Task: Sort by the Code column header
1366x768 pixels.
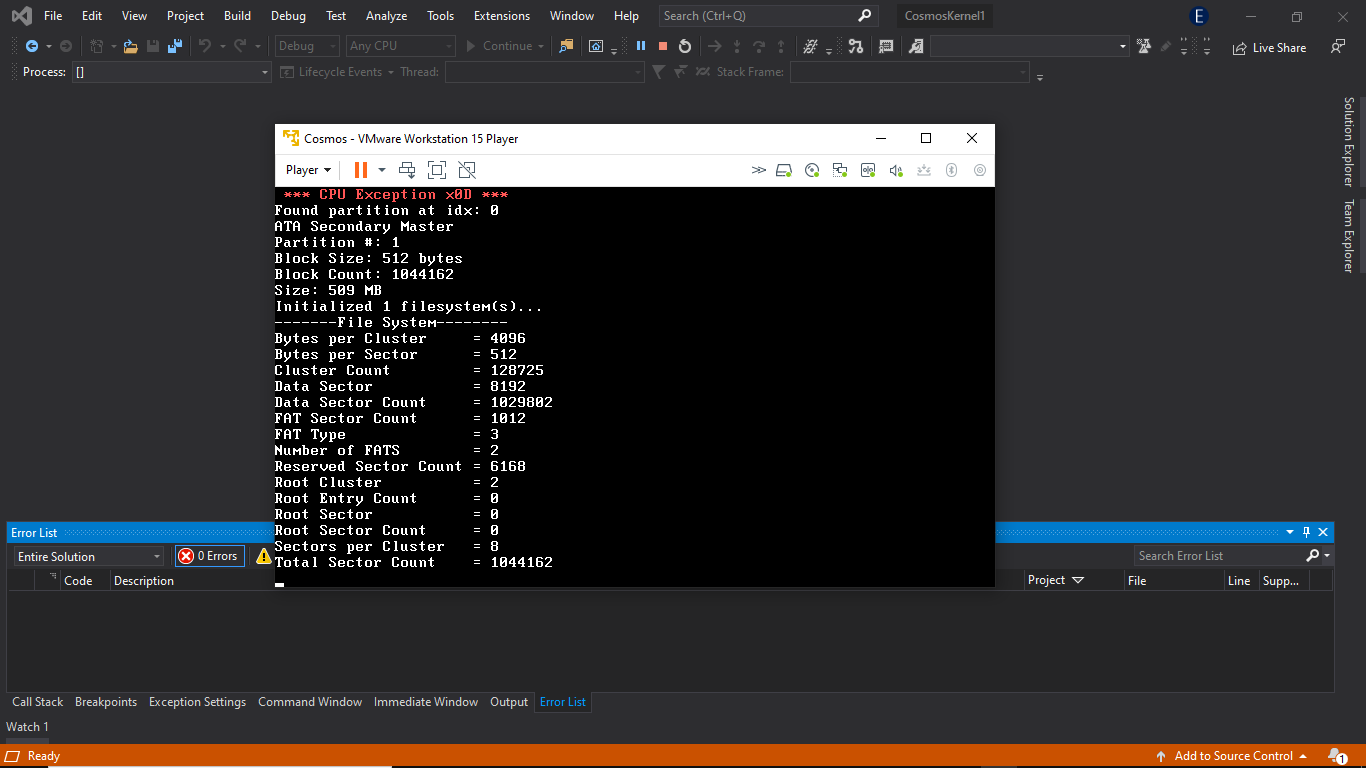Action: pos(78,581)
